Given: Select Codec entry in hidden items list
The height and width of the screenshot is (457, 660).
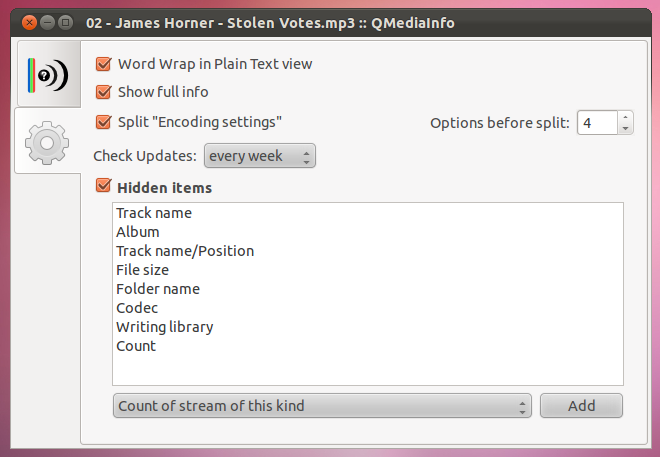Looking at the screenshot, I should pyautogui.click(x=137, y=308).
